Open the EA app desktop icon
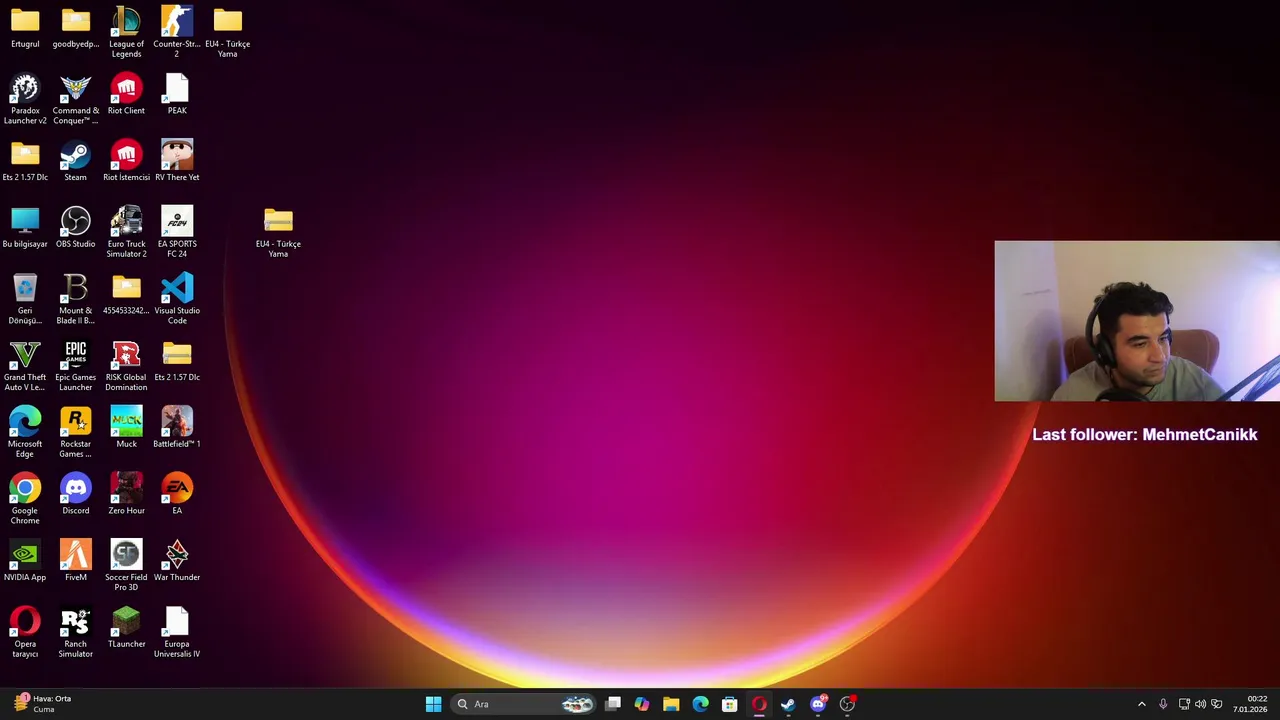 (177, 495)
